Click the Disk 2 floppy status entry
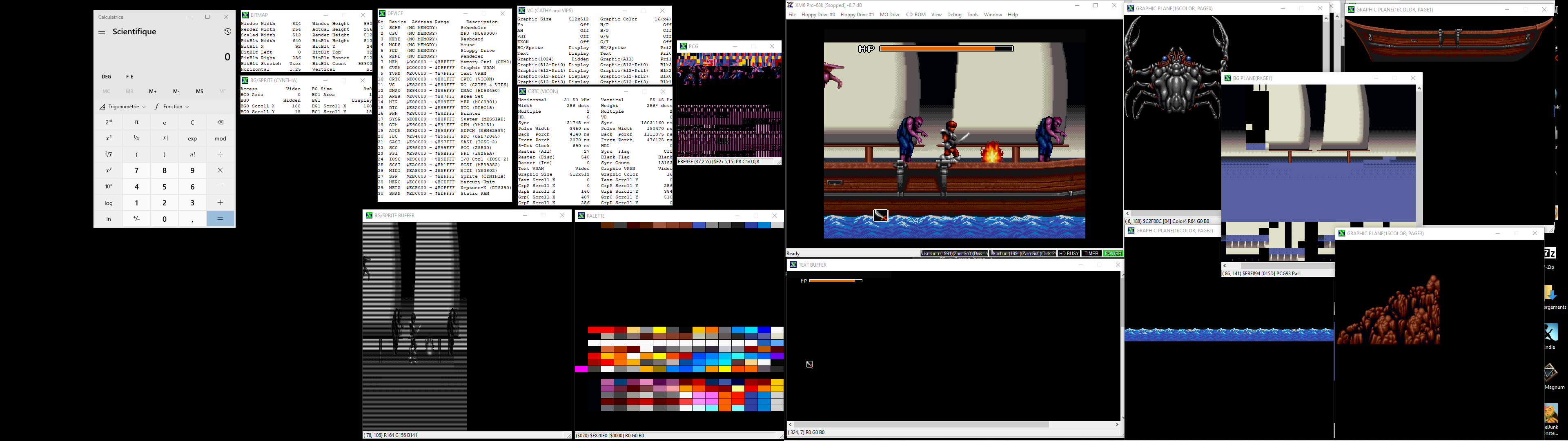The image size is (1568, 441). 1022,254
